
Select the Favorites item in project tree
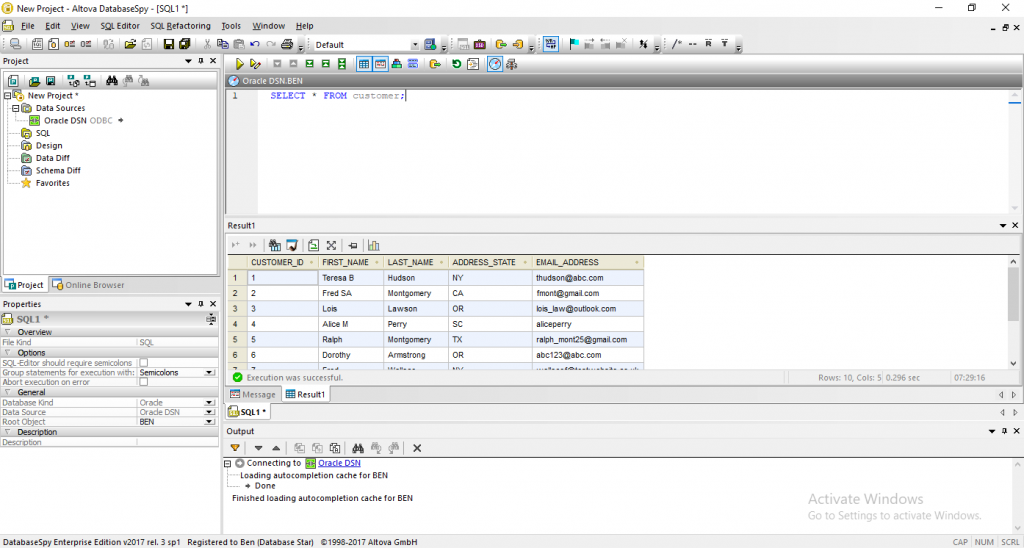click(x=52, y=183)
